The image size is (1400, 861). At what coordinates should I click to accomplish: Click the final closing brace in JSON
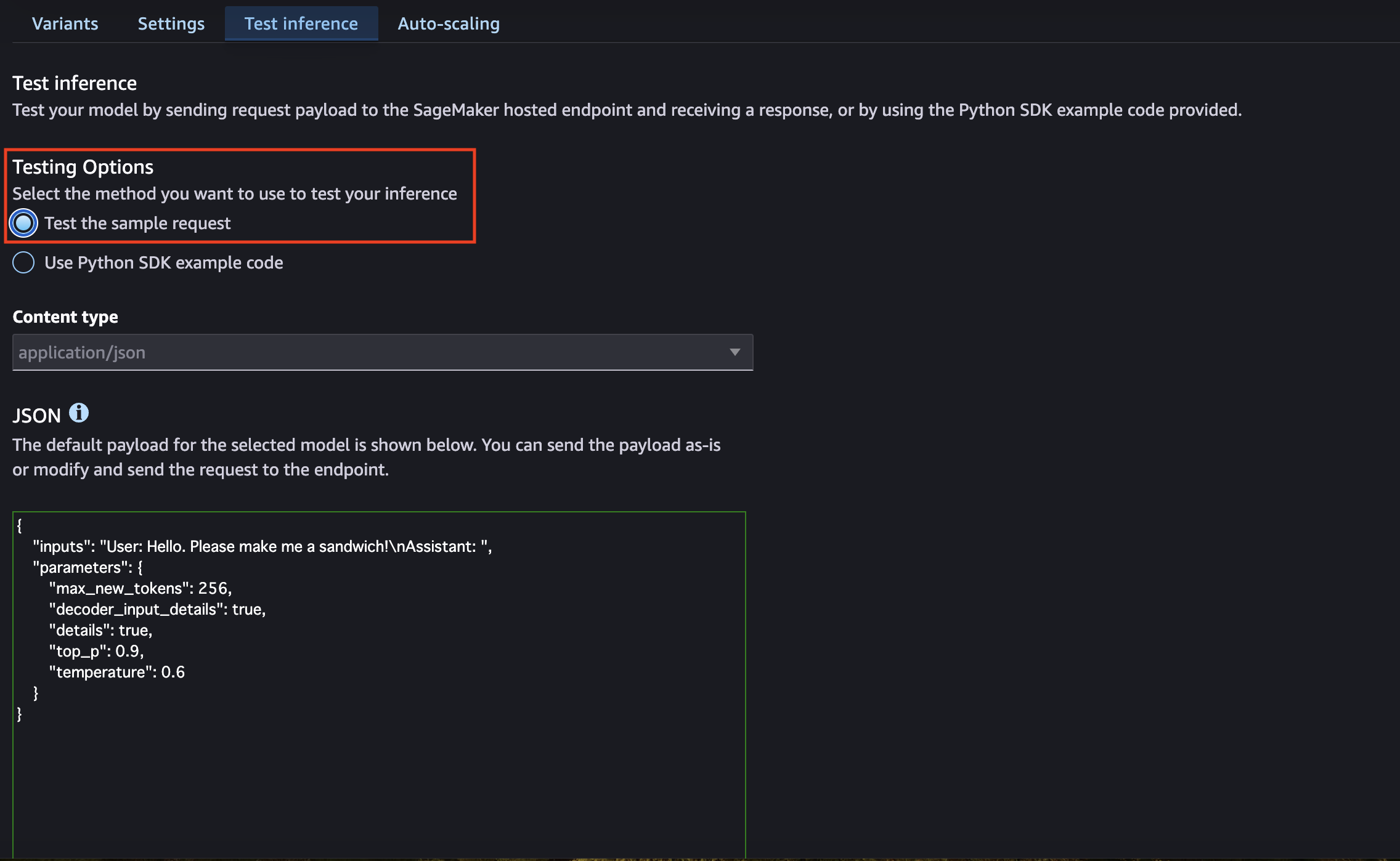tap(19, 714)
